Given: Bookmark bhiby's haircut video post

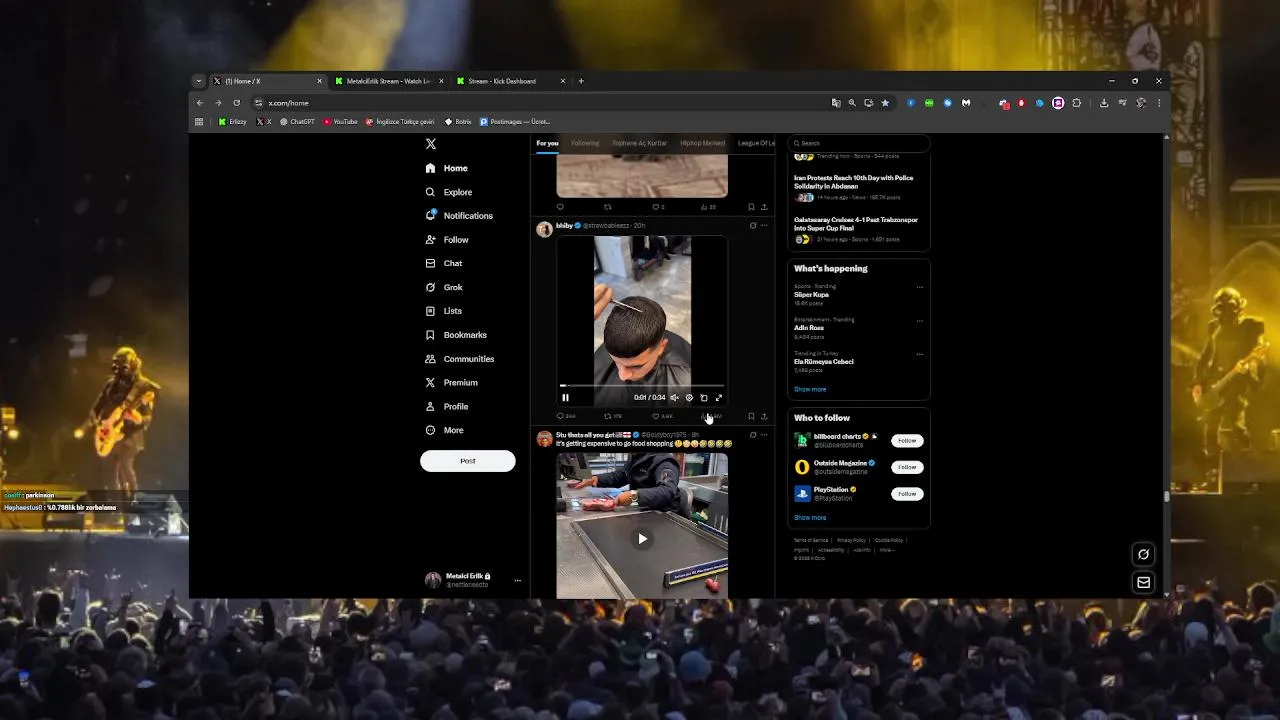Looking at the screenshot, I should tap(751, 416).
